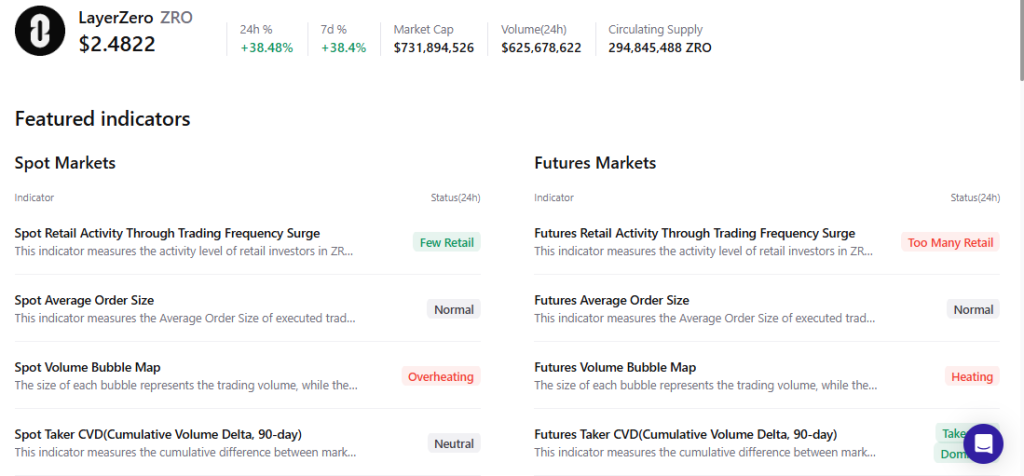Open Spot Volume Bubble Map indicator

[x=87, y=367]
